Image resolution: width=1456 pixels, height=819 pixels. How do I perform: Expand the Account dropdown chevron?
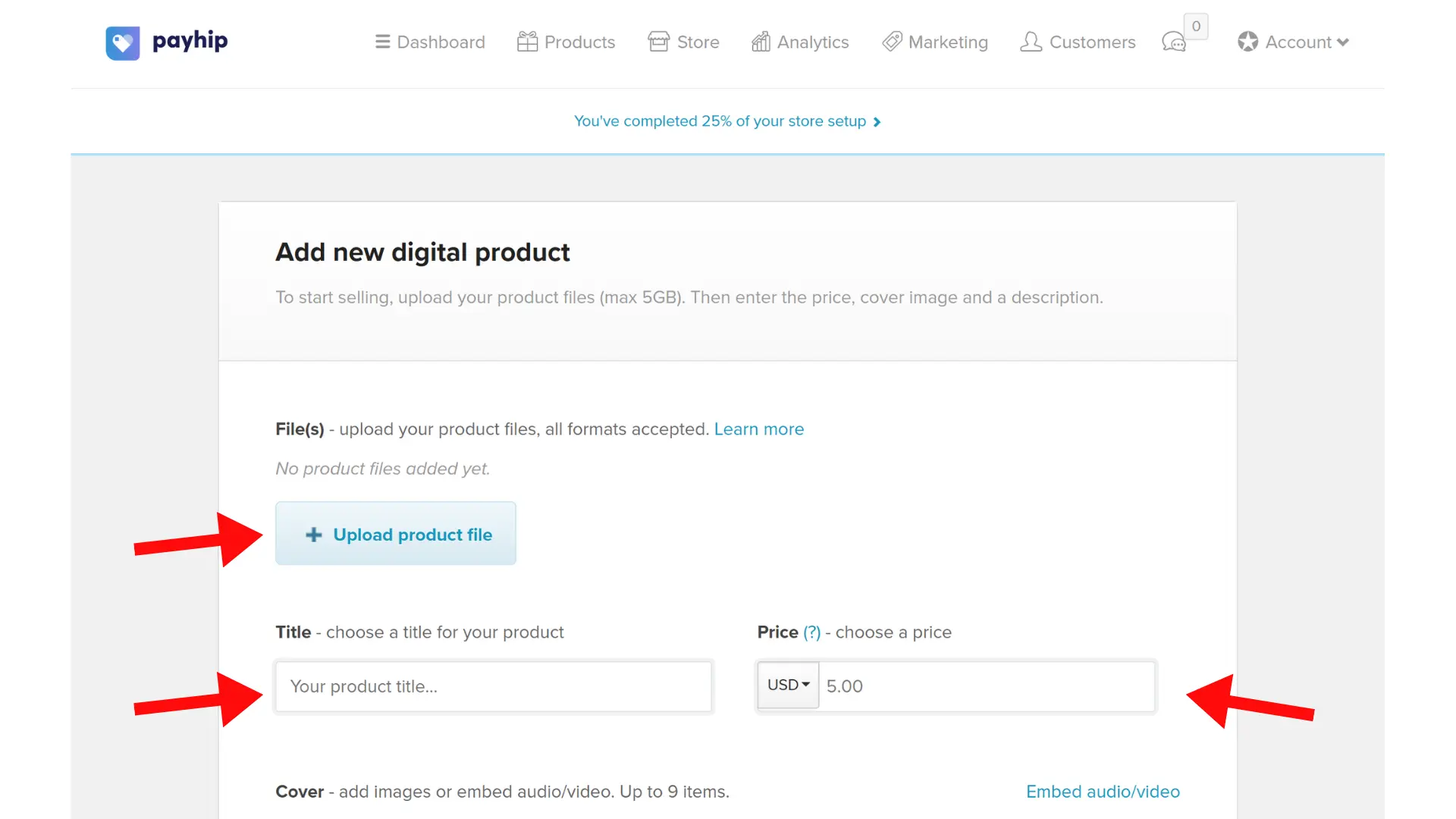pyautogui.click(x=1343, y=42)
